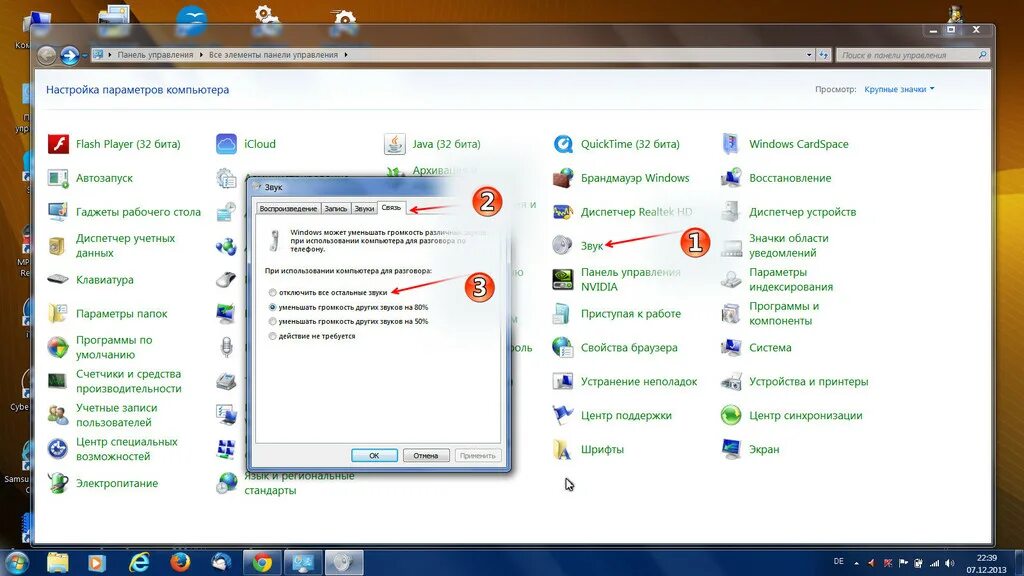This screenshot has width=1024, height=576.
Task: Open Диспетчер устройств
Action: [789, 212]
